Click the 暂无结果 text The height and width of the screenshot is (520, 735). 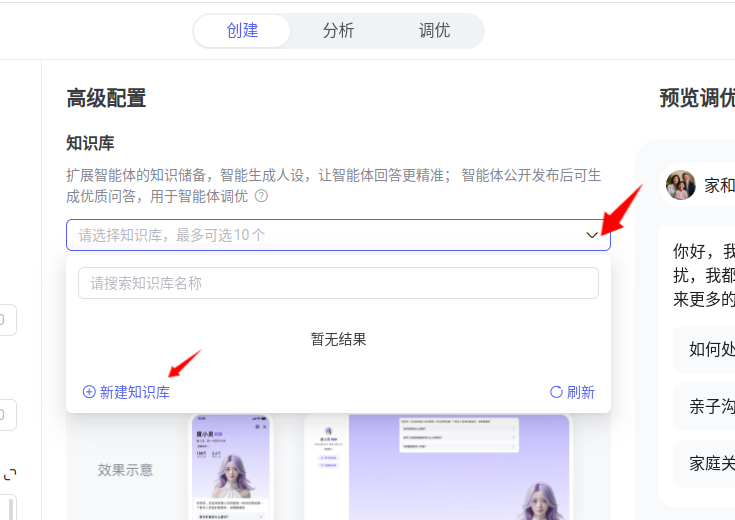(338, 339)
